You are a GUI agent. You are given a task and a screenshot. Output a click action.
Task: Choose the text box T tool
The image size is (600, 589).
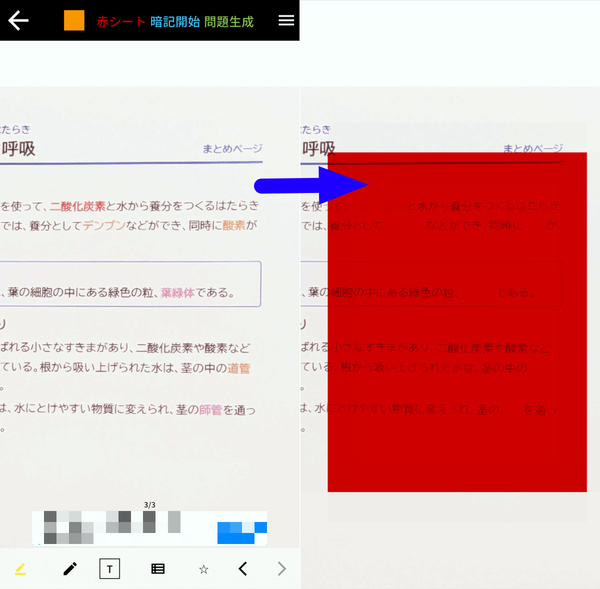coord(109,569)
